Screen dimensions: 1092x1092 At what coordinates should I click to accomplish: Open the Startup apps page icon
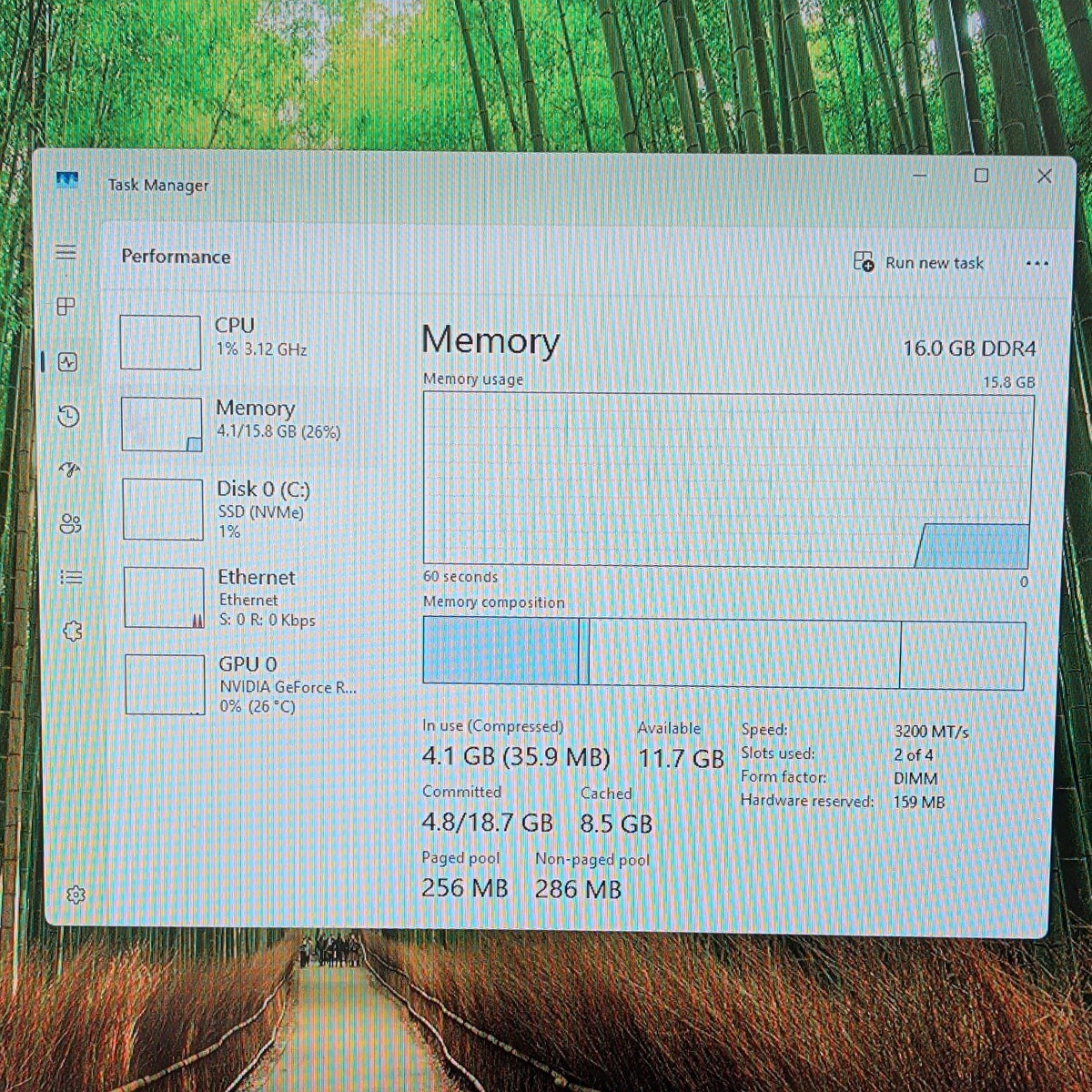69,470
